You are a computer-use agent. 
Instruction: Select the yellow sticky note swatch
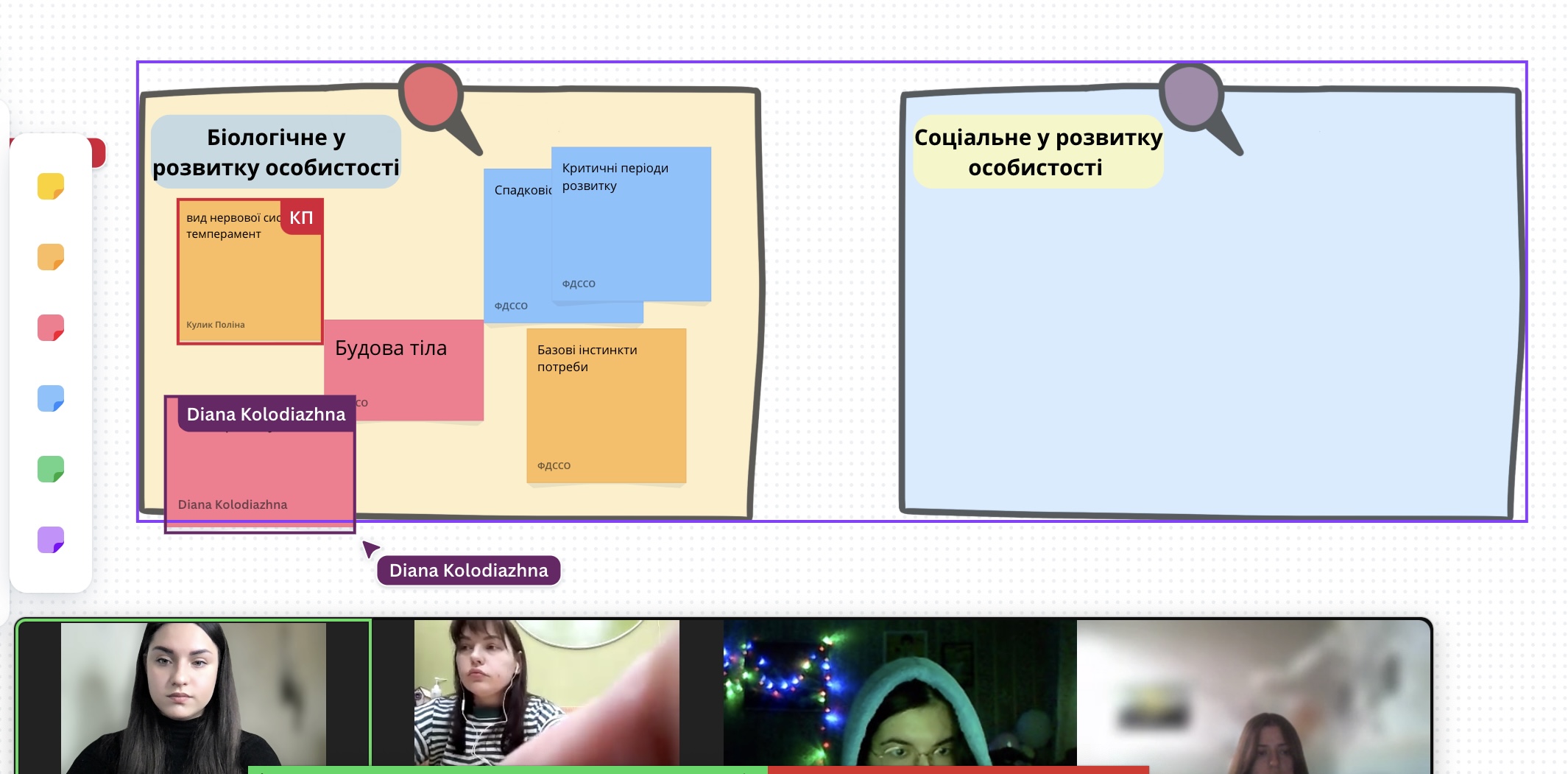click(51, 186)
